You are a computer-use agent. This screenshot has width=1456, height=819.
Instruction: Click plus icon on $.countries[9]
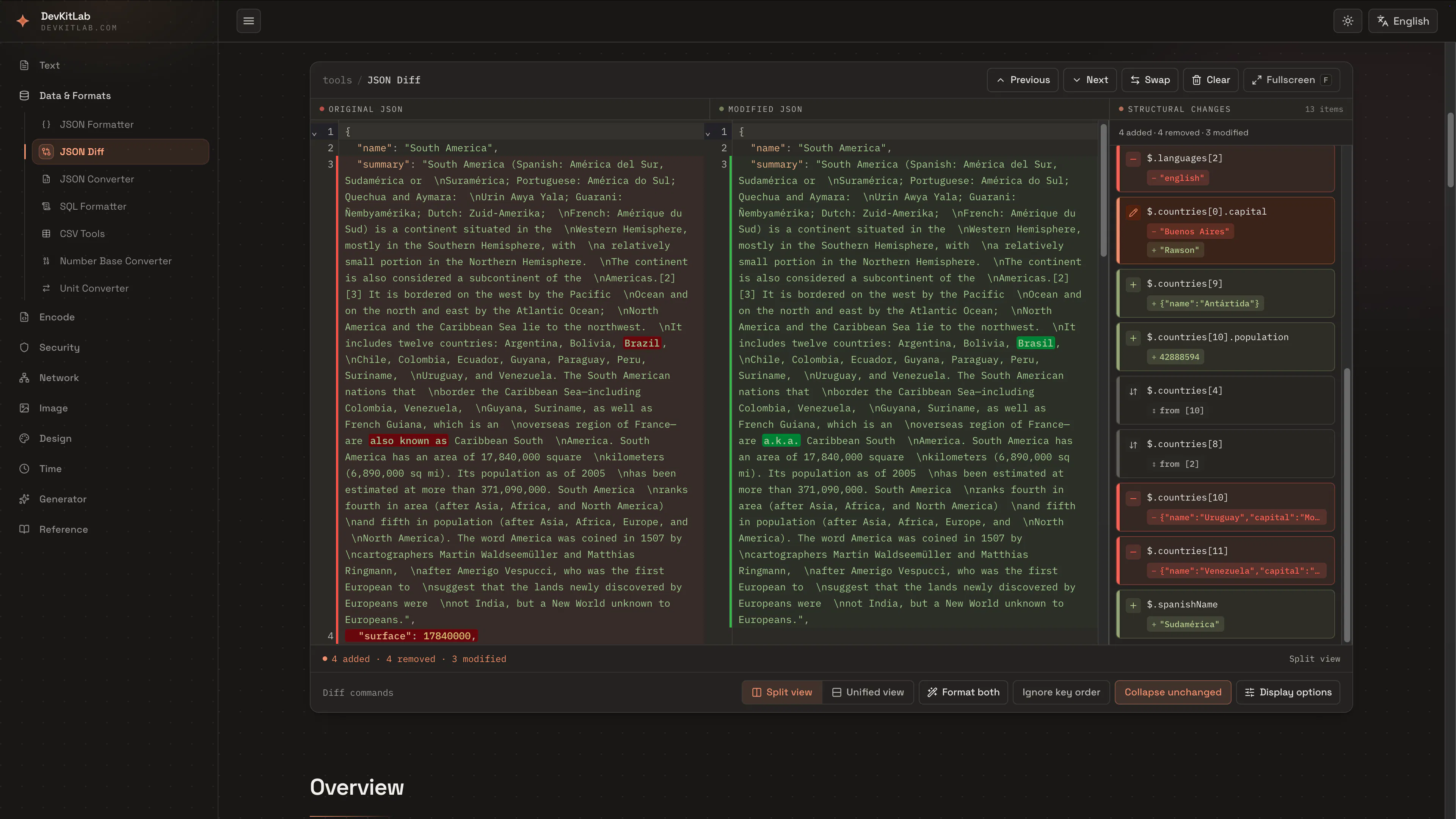[1133, 284]
